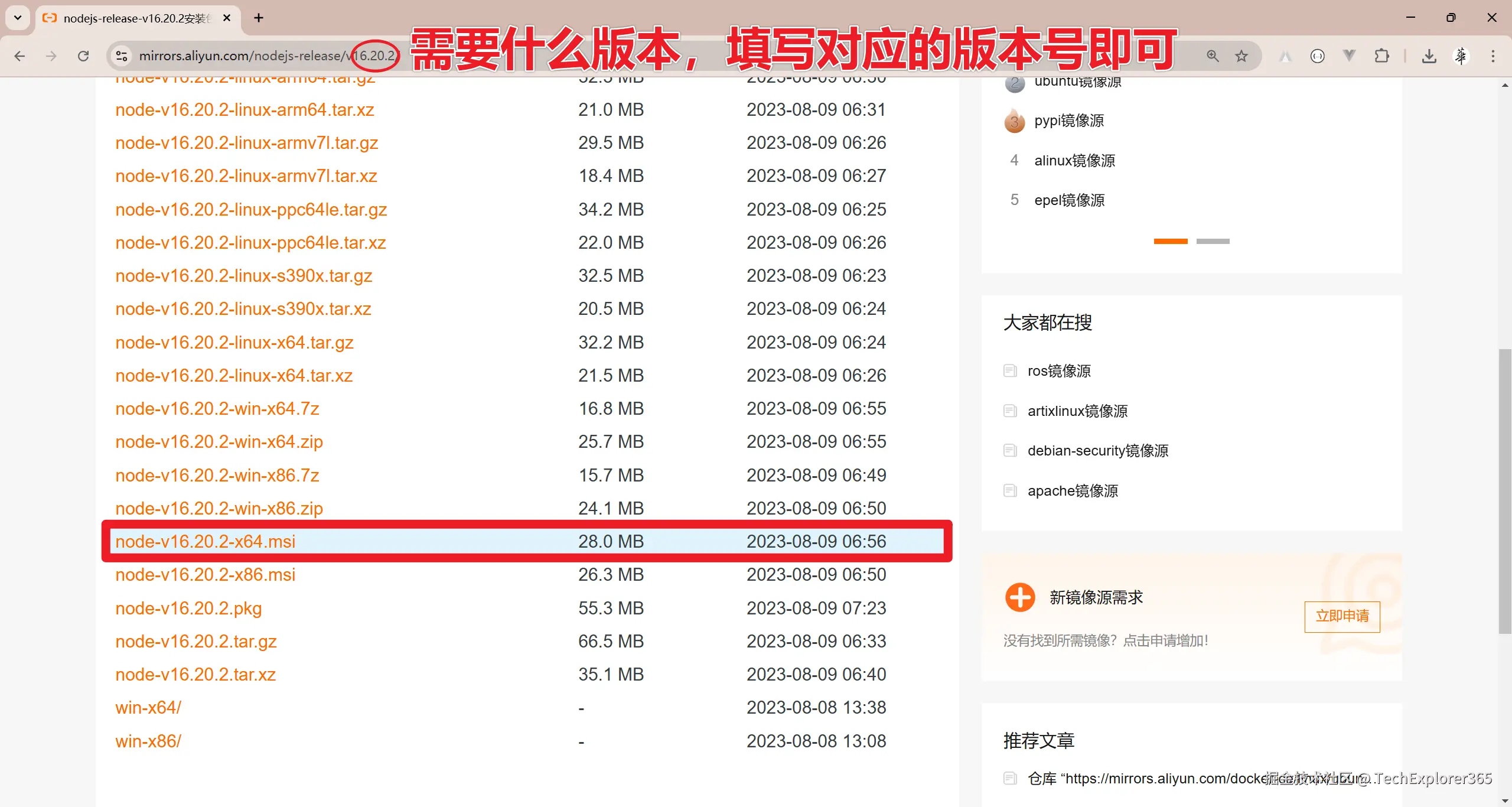Reload the page with refresh icon

click(x=83, y=56)
